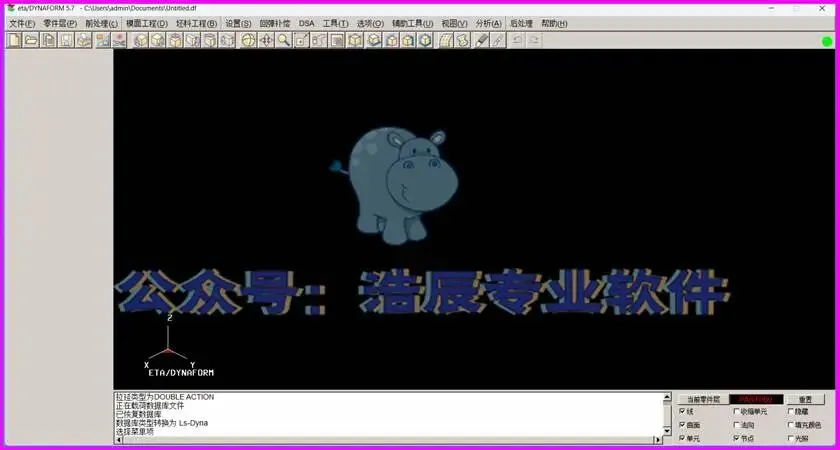Image resolution: width=840 pixels, height=450 pixels.
Task: Open the 后处理 menu
Action: (x=521, y=24)
